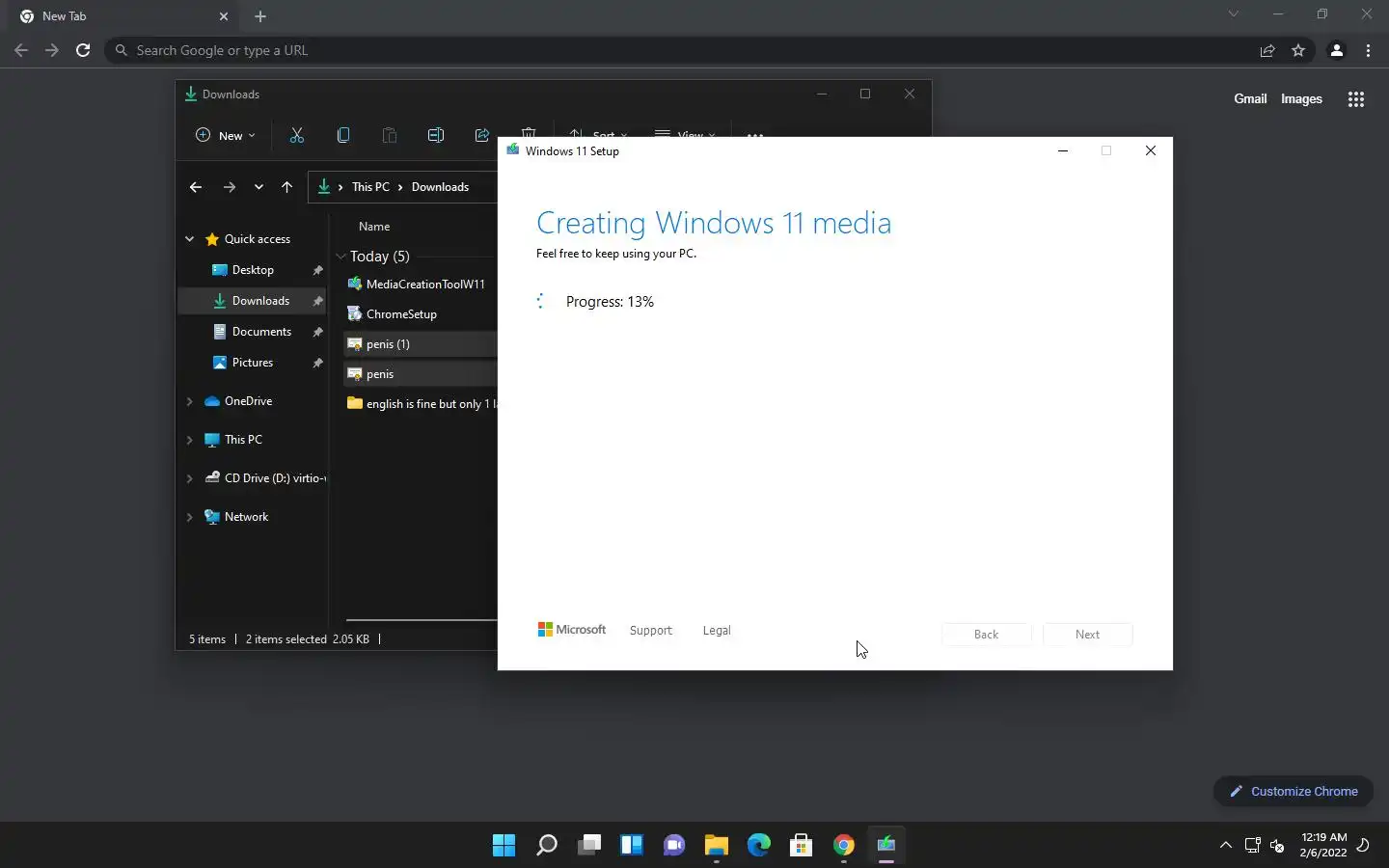Show hidden system tray icons
The image size is (1389, 868).
click(1226, 846)
